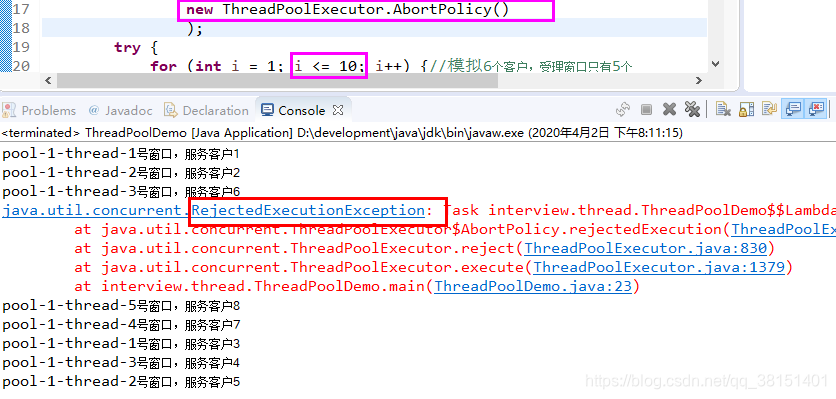Click the editor horizontal scrollbar left arrow
The width and height of the screenshot is (836, 399).
point(48,81)
